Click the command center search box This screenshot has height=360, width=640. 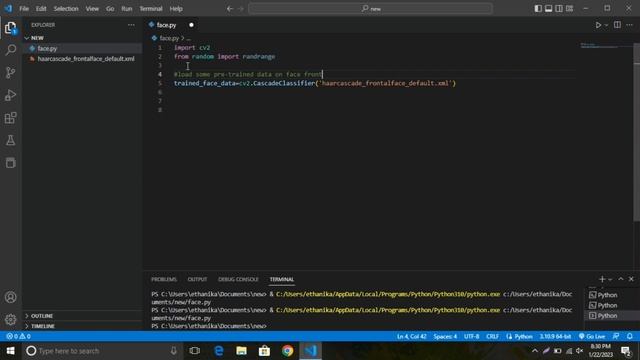pyautogui.click(x=370, y=9)
